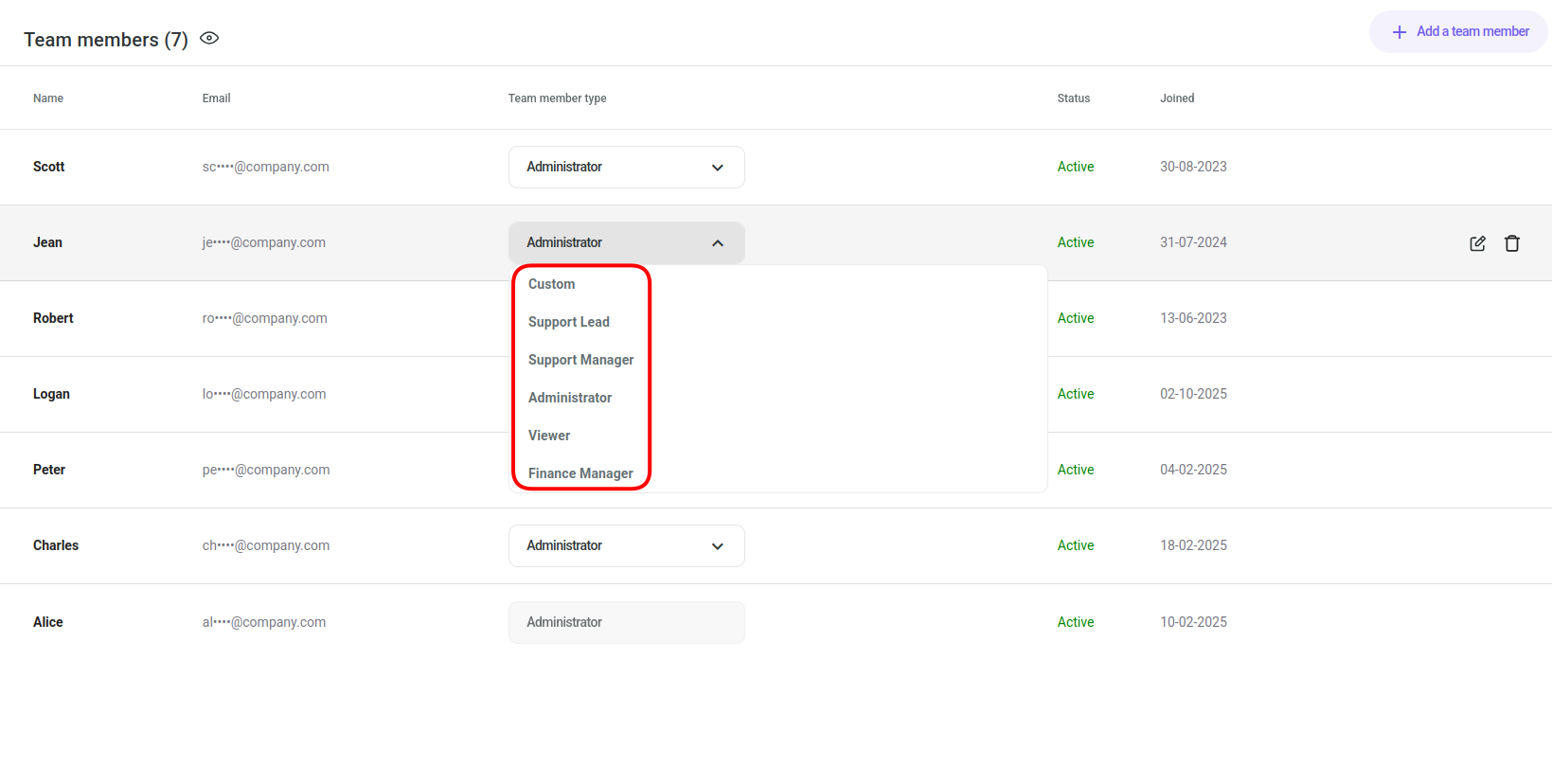The height and width of the screenshot is (784, 1552).
Task: Click the Status column header
Action: tap(1073, 98)
